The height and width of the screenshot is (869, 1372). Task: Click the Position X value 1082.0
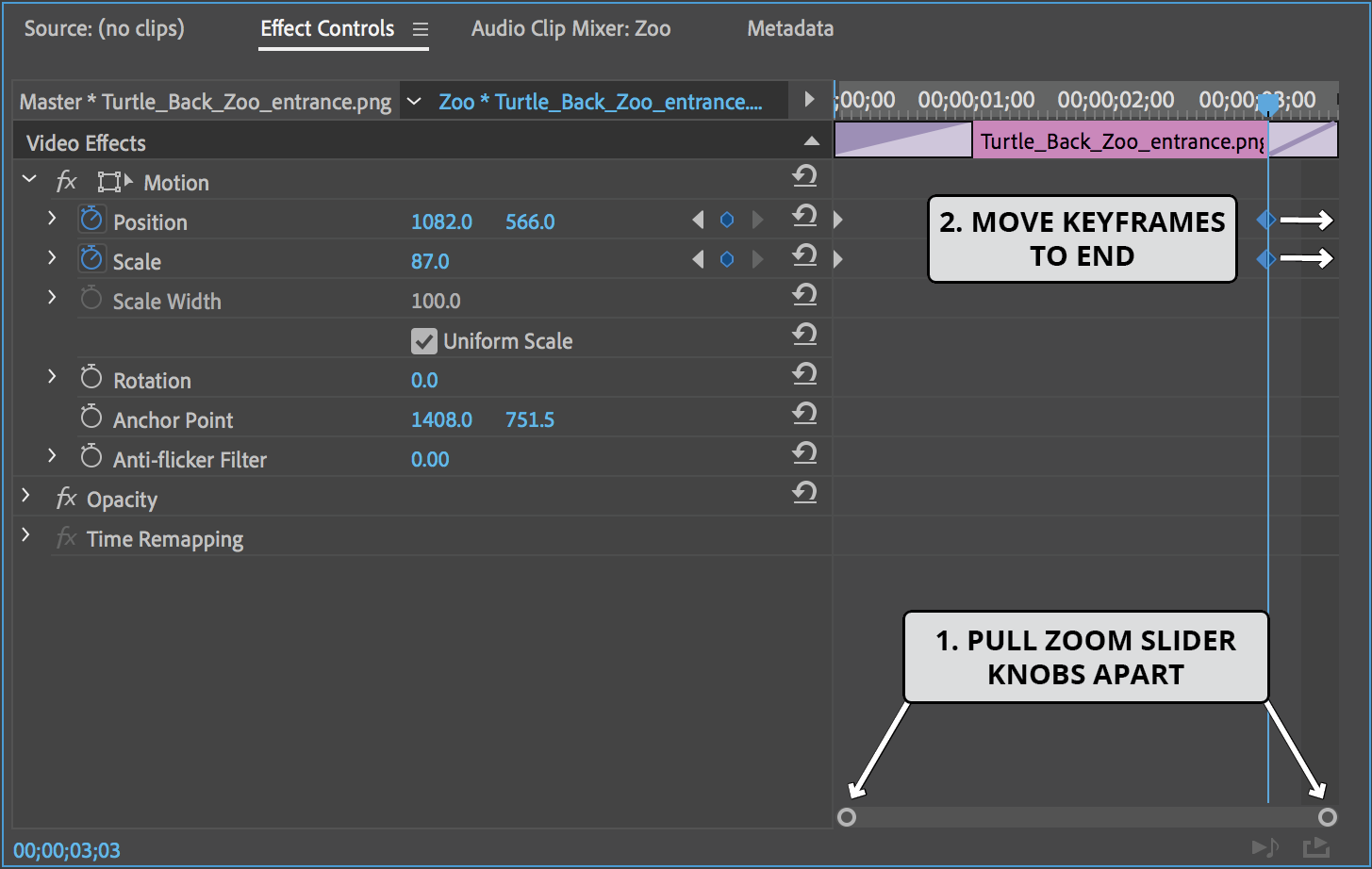pyautogui.click(x=441, y=222)
